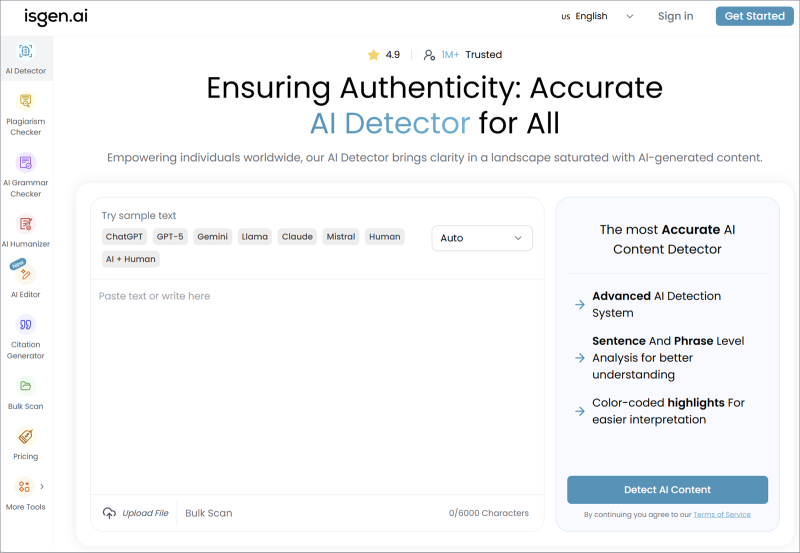The width and height of the screenshot is (800, 553).
Task: Open the AI Editor icon
Action: click(x=26, y=274)
